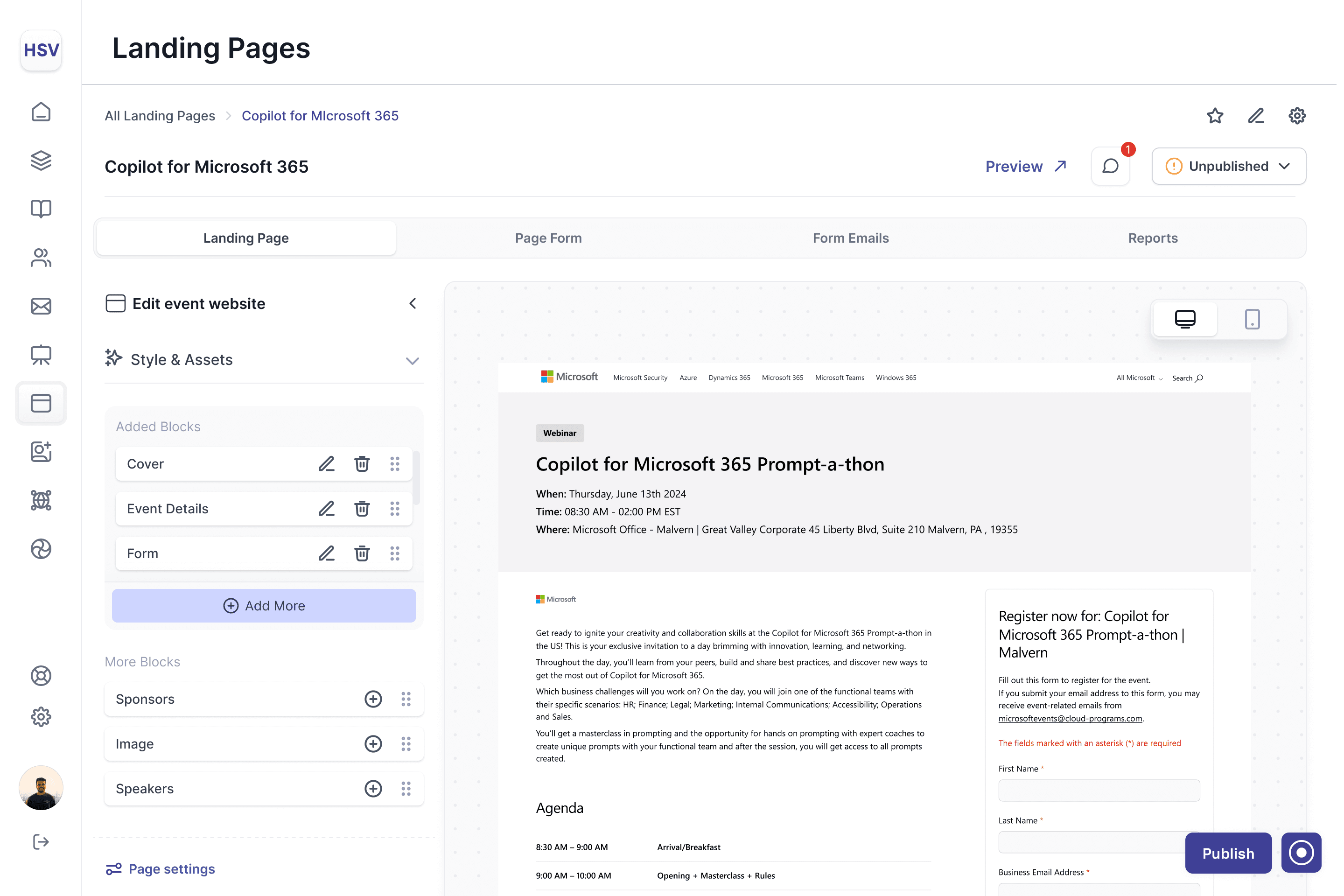Image resolution: width=1344 pixels, height=896 pixels.
Task: Open the aperture-style sidebar icon
Action: click(41, 550)
